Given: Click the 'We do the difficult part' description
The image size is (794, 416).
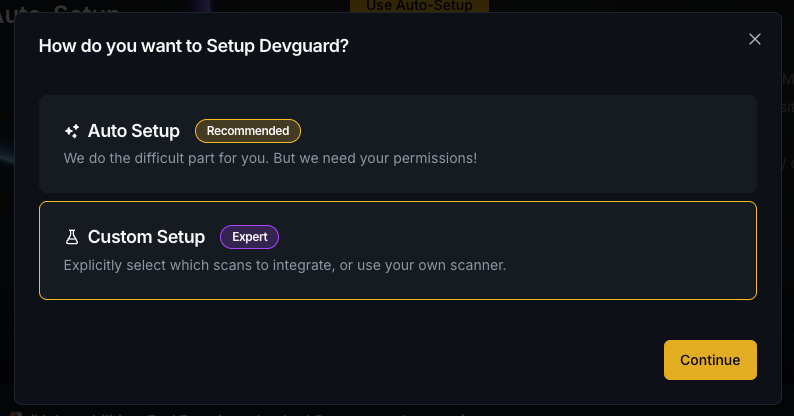Looking at the screenshot, I should click(x=270, y=158).
